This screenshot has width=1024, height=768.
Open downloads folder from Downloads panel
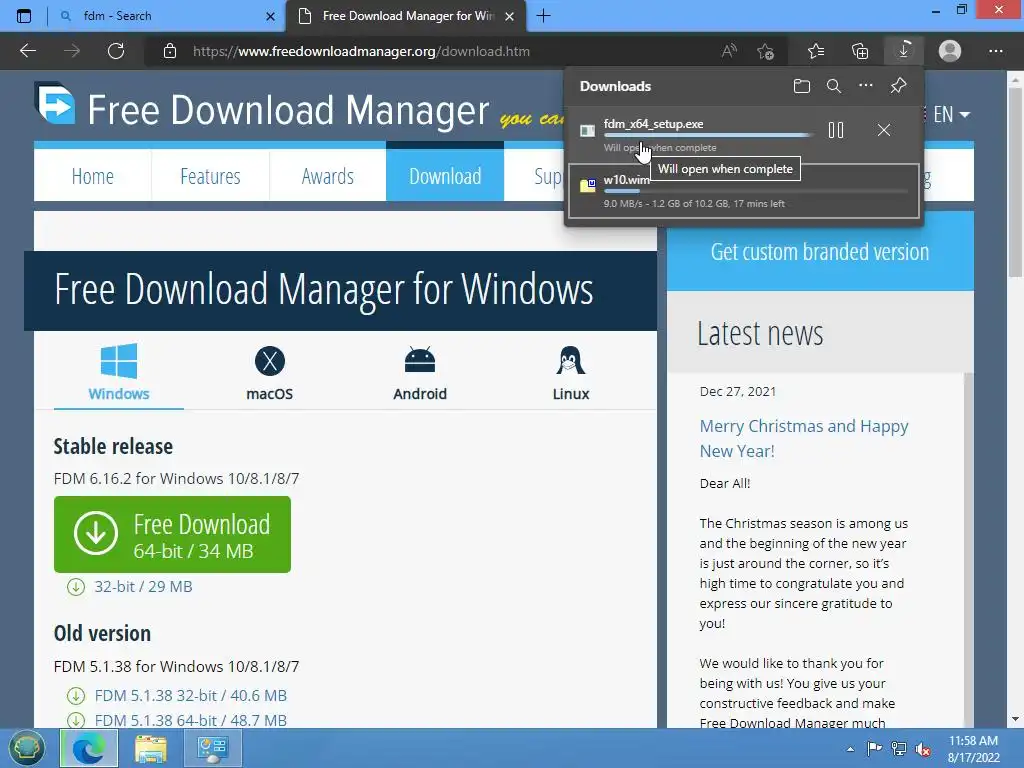coord(802,86)
